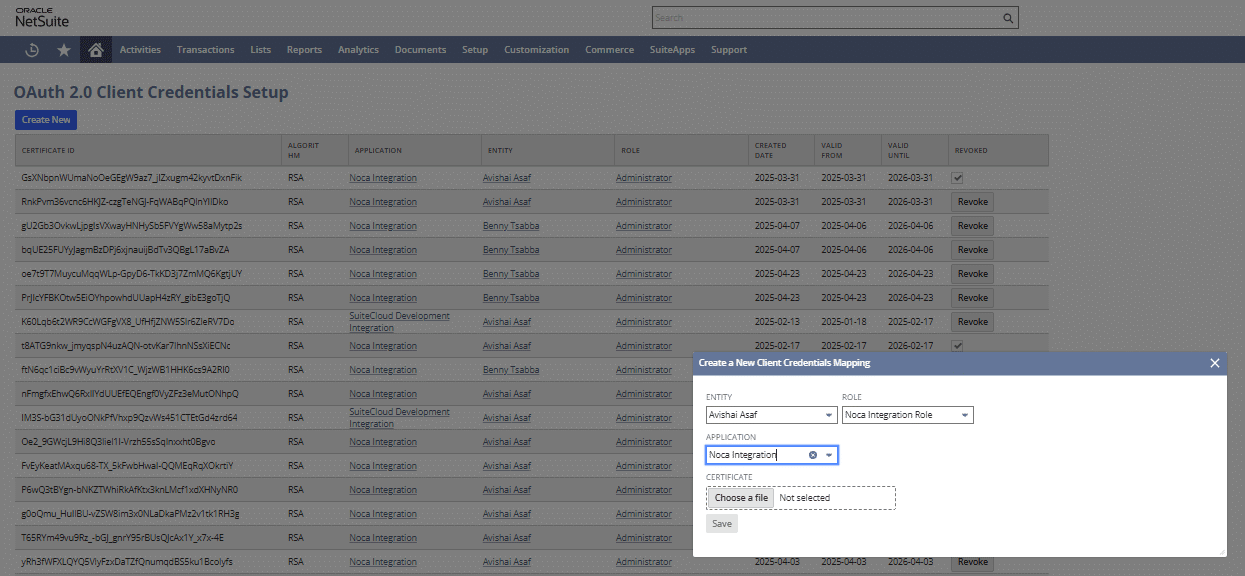
Task: Open SuiteCloud Development Integration link in IM3S-bG31 row
Action: click(399, 418)
